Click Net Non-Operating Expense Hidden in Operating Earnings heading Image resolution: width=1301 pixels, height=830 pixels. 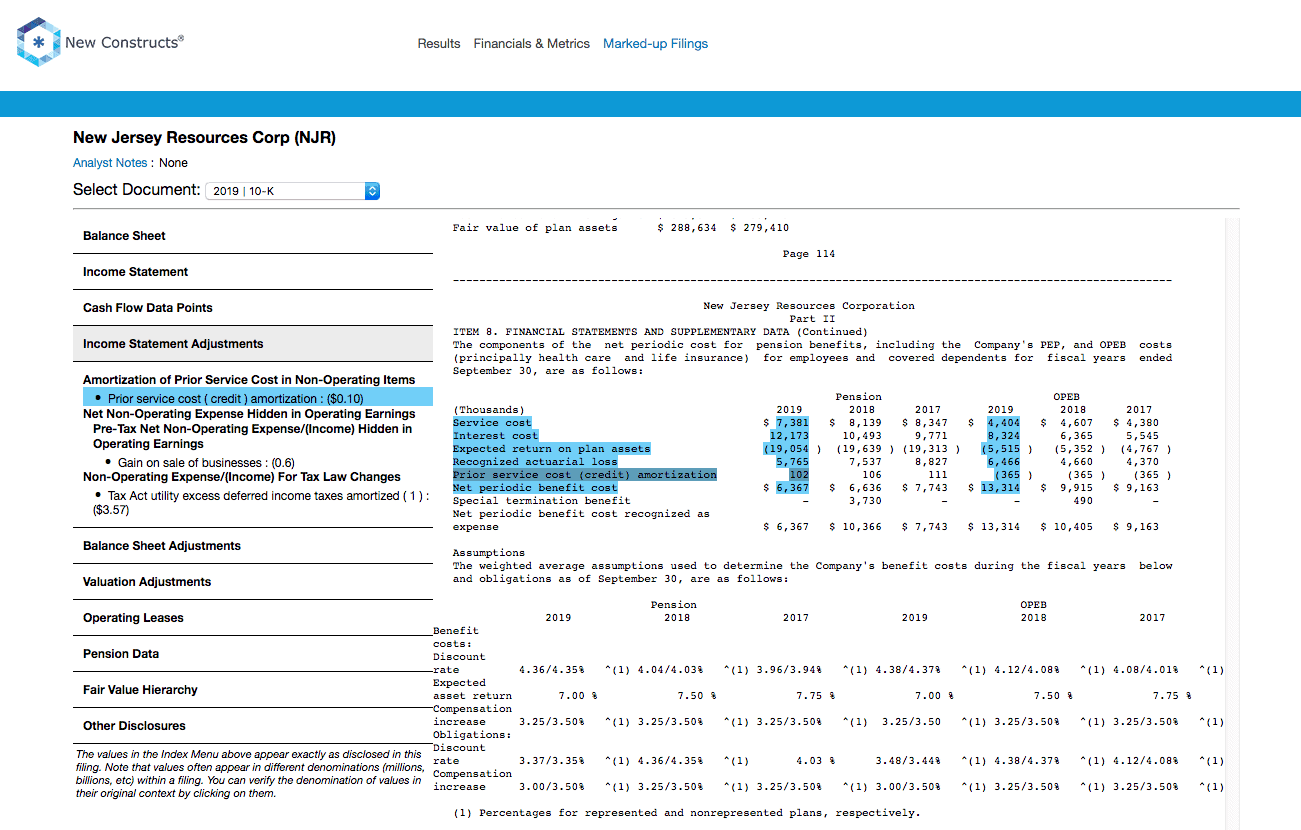pos(249,414)
